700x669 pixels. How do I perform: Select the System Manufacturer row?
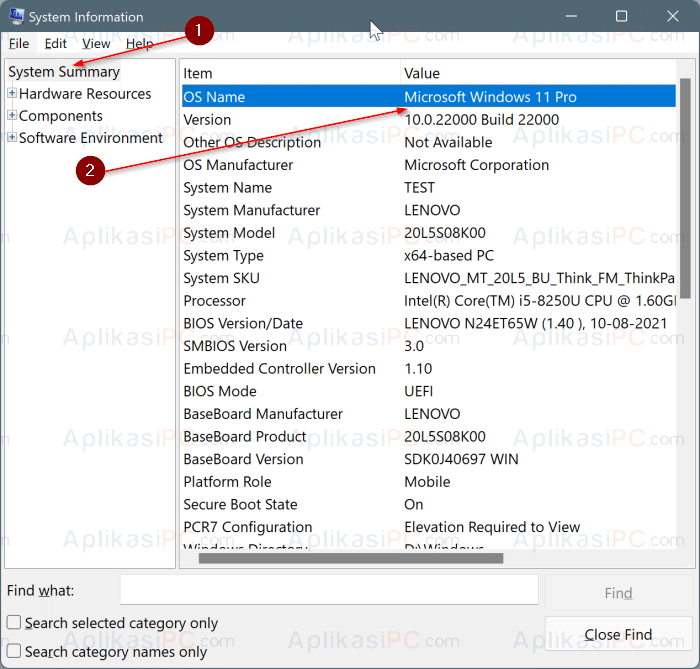click(429, 210)
